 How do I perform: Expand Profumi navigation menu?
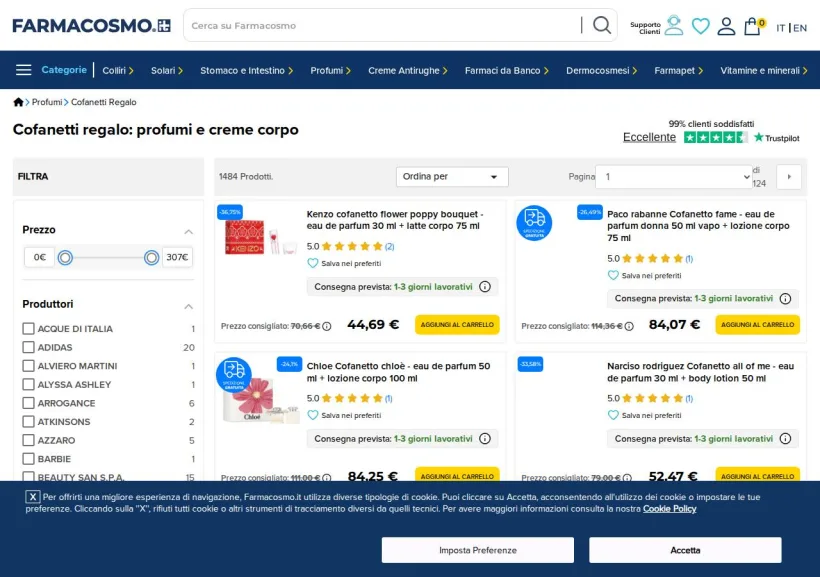[x=330, y=70]
